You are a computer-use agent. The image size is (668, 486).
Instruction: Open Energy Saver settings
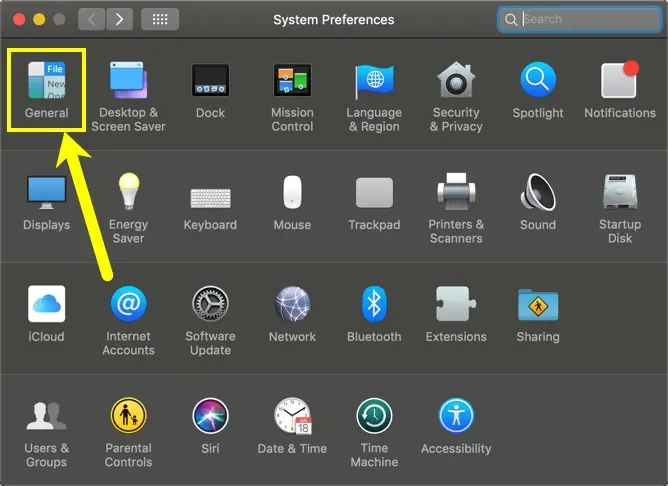128,208
